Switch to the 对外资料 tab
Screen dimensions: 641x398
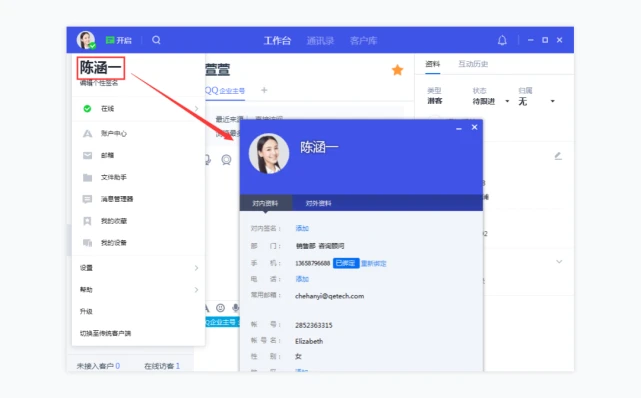click(318, 203)
